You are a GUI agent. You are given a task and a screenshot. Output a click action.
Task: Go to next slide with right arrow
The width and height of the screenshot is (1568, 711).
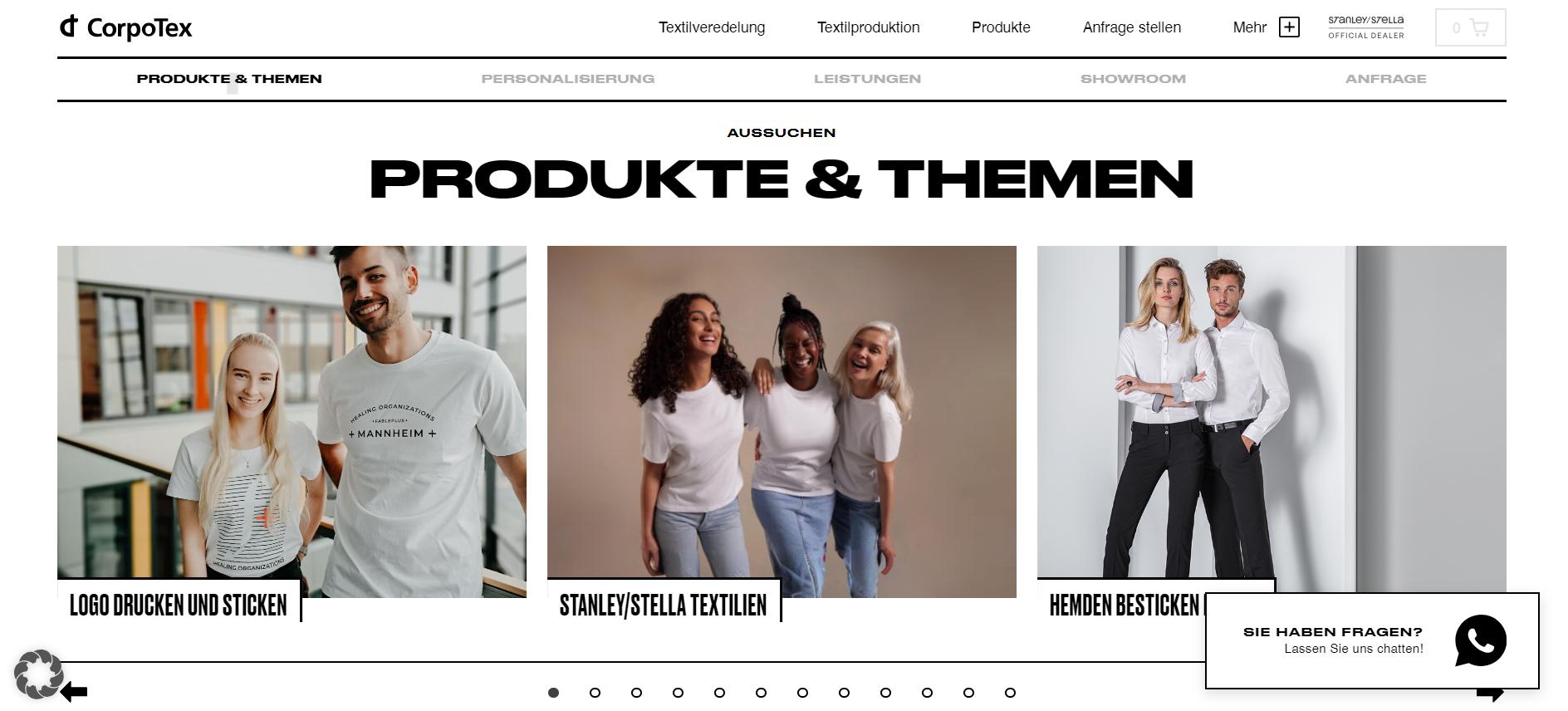click(1490, 694)
